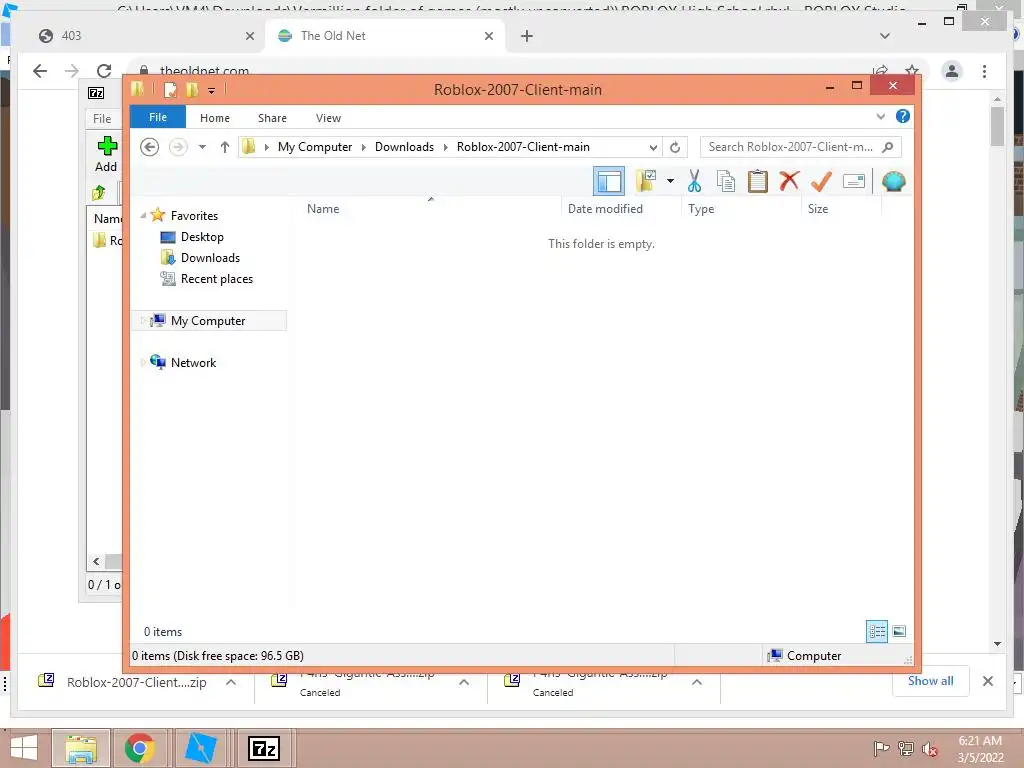This screenshot has height=768, width=1024.
Task: Refresh the Explorer folder view
Action: [675, 147]
